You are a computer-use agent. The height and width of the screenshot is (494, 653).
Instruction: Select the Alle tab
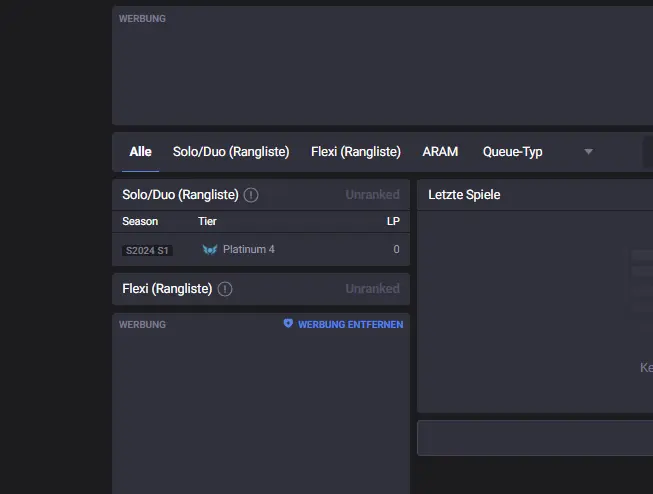140,152
